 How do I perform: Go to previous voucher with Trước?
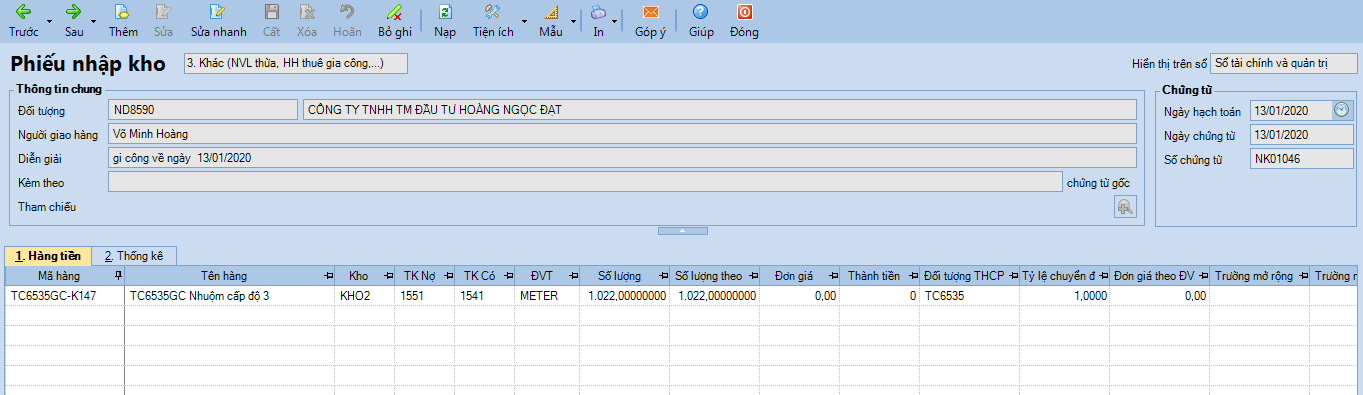tap(23, 13)
